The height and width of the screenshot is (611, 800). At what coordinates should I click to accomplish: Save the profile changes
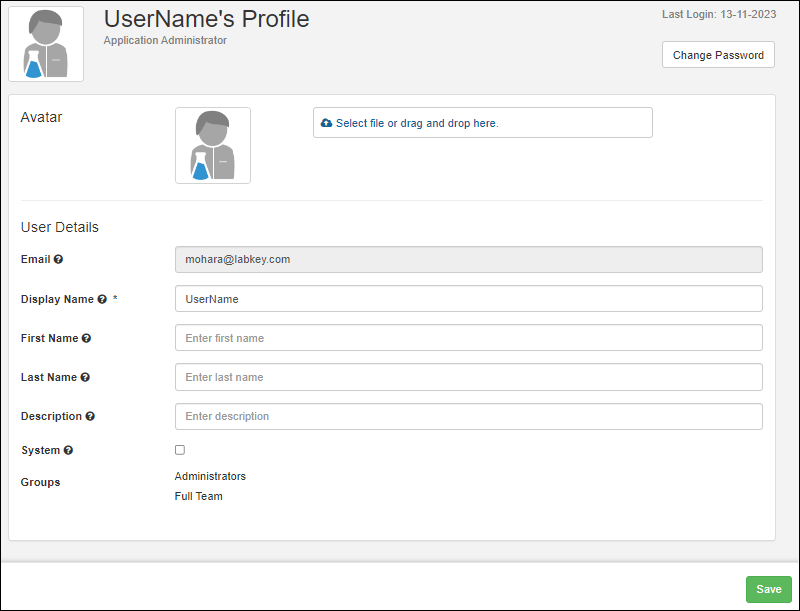tap(768, 589)
